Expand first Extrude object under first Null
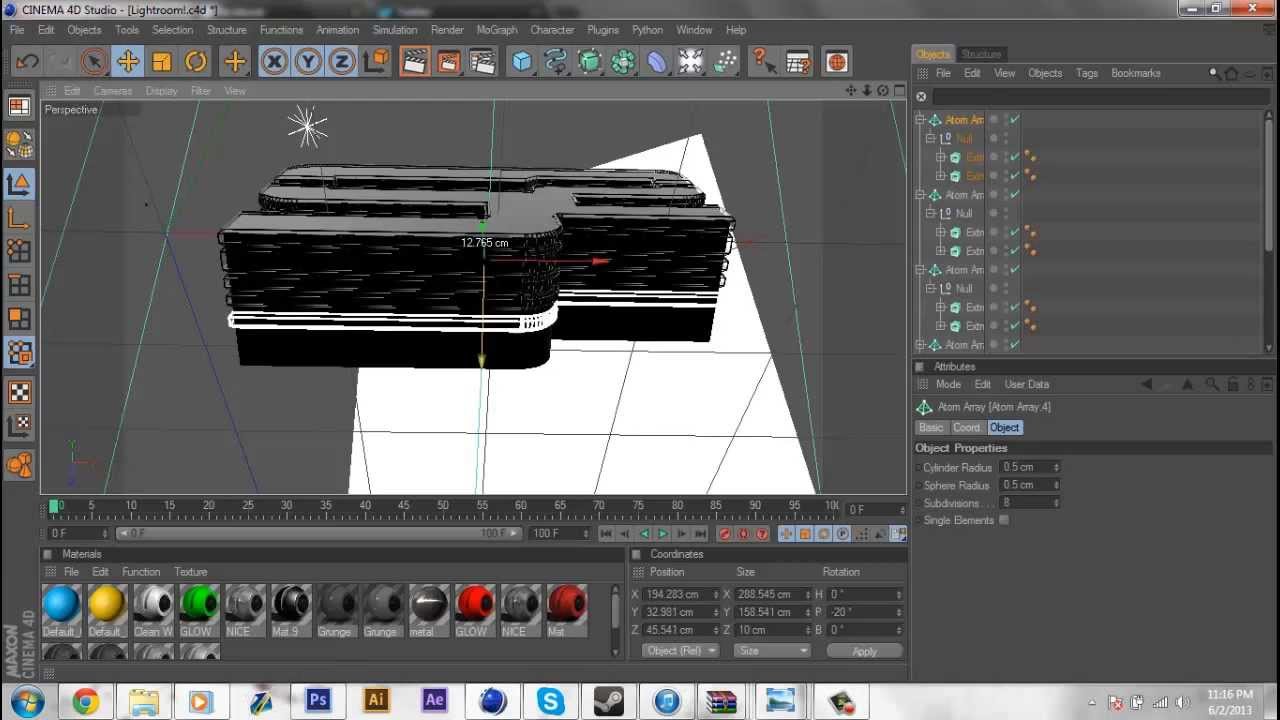Viewport: 1280px width, 720px height. [940, 157]
